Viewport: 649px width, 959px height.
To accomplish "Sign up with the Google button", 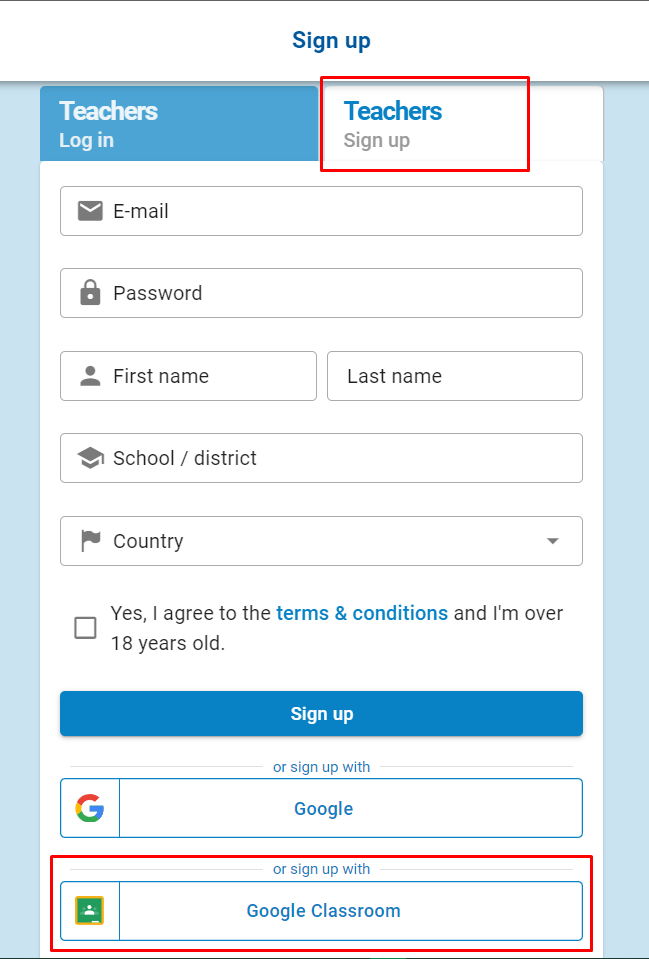I will (321, 808).
